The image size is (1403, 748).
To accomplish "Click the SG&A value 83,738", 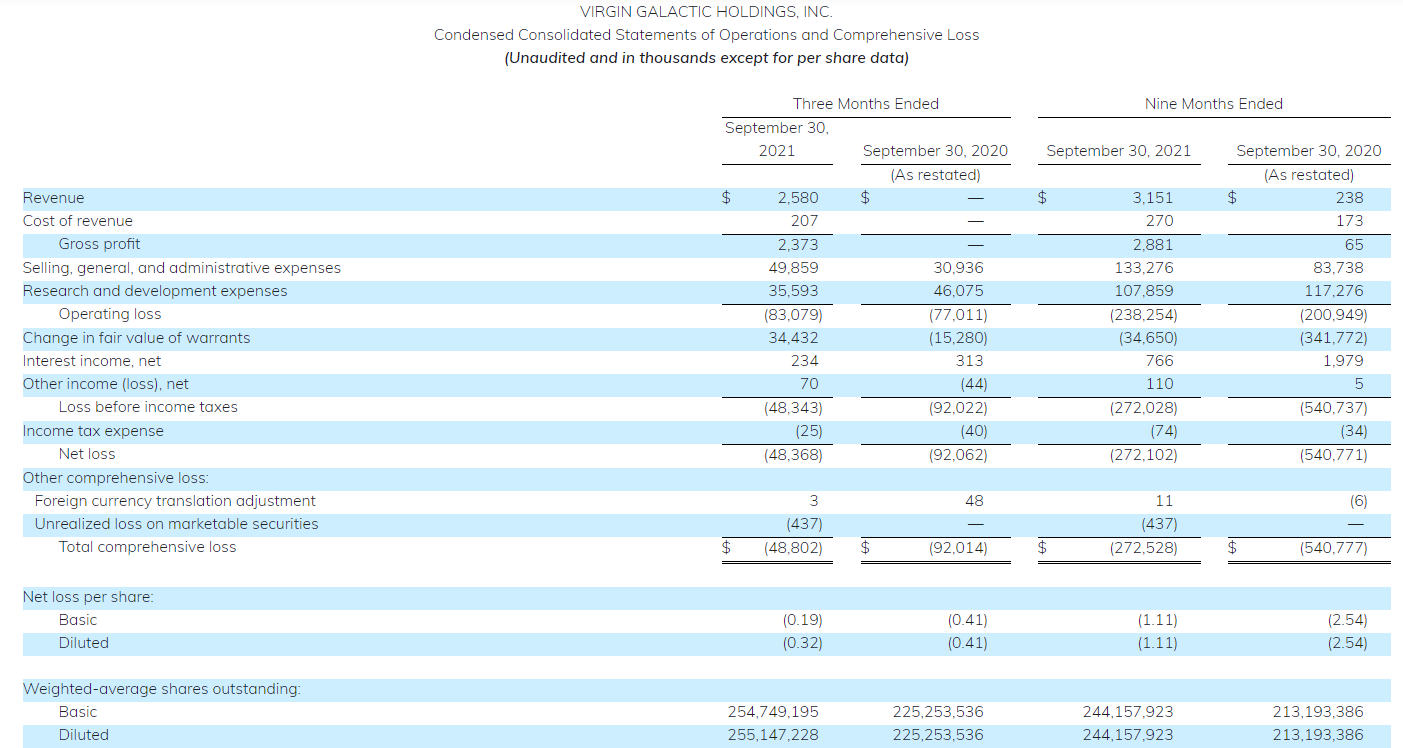I will (1338, 268).
